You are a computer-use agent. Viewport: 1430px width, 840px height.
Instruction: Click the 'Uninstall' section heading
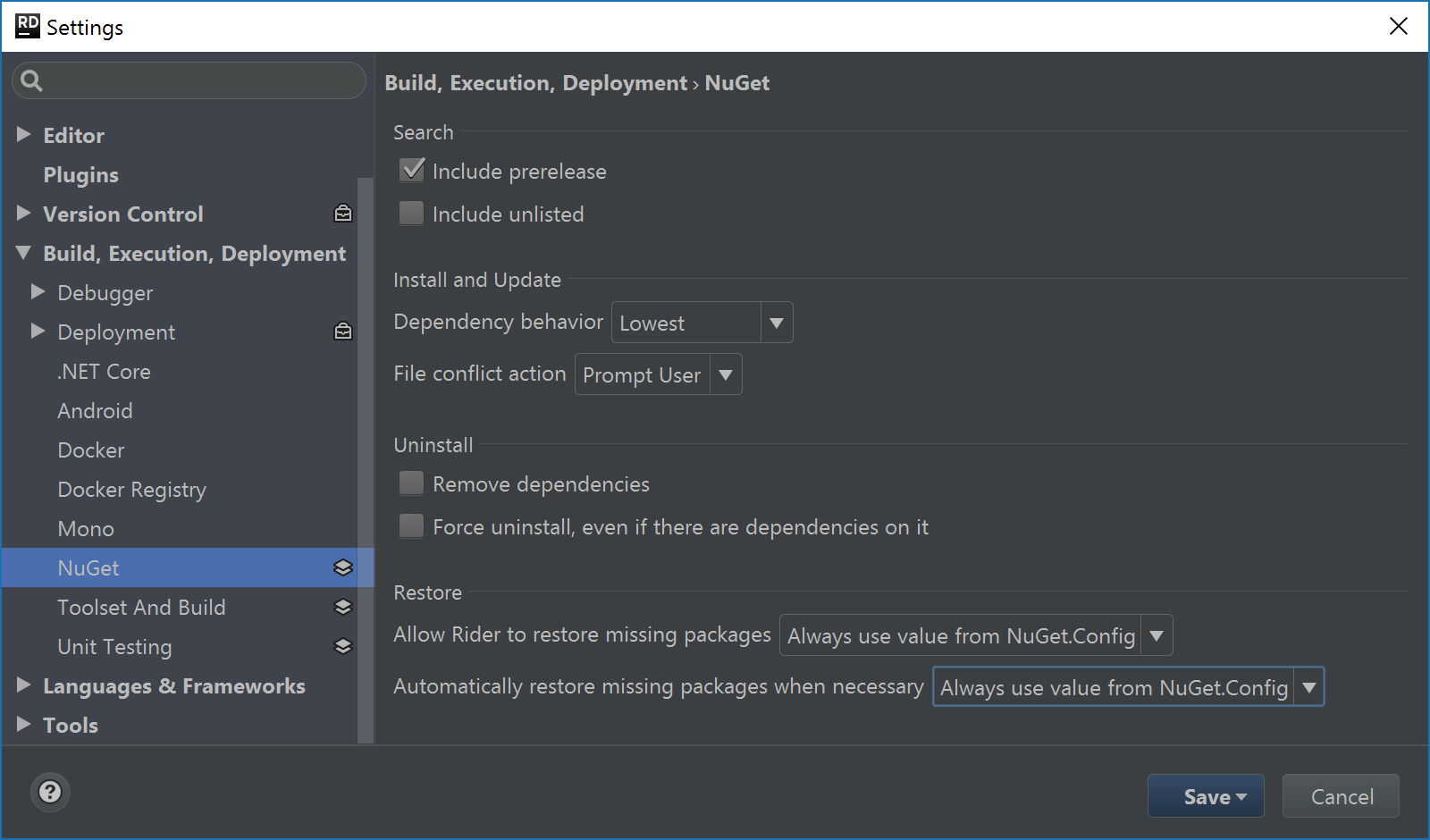click(433, 445)
